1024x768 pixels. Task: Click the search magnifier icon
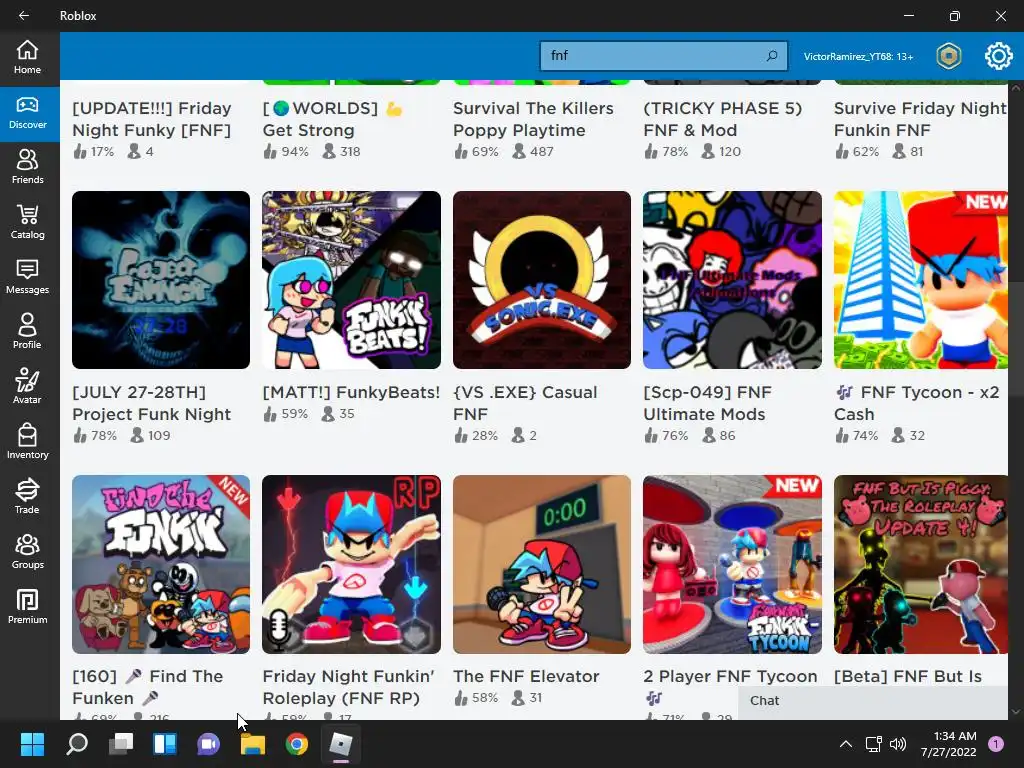tap(772, 56)
